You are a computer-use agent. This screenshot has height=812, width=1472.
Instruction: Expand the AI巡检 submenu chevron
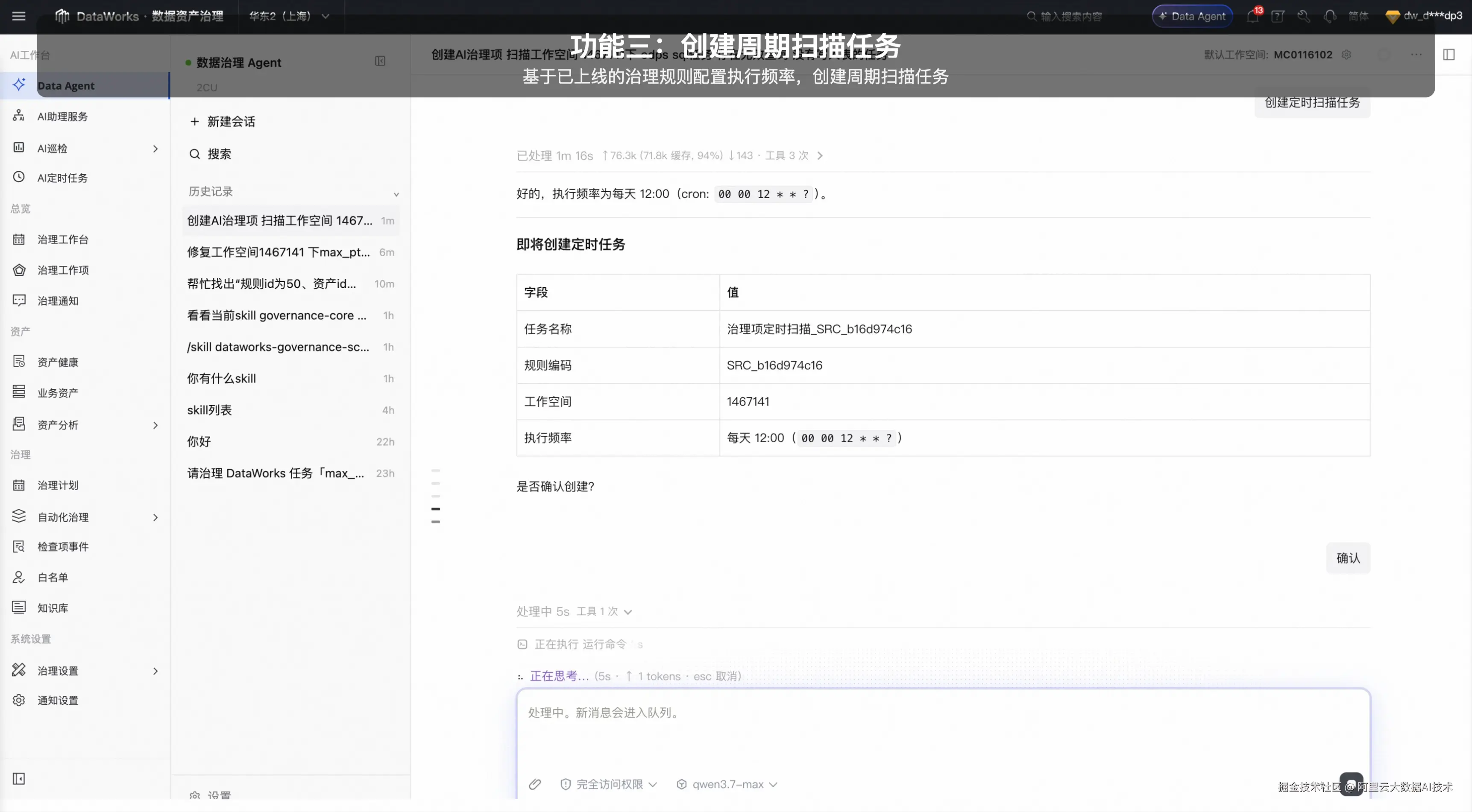pyautogui.click(x=155, y=149)
